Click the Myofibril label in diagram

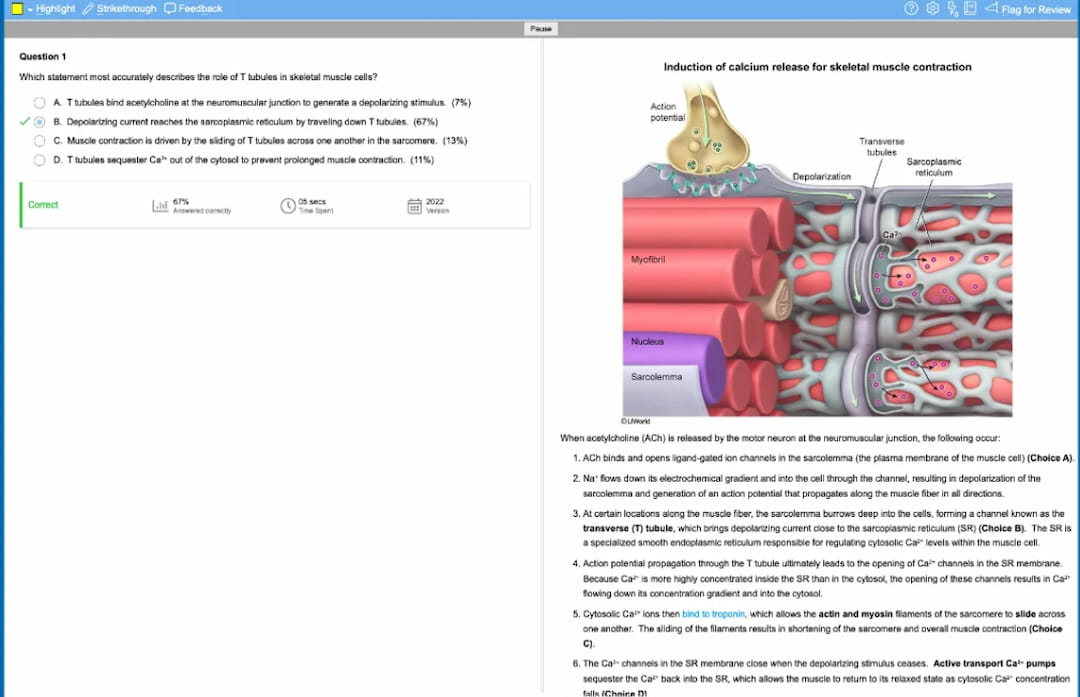coord(647,260)
